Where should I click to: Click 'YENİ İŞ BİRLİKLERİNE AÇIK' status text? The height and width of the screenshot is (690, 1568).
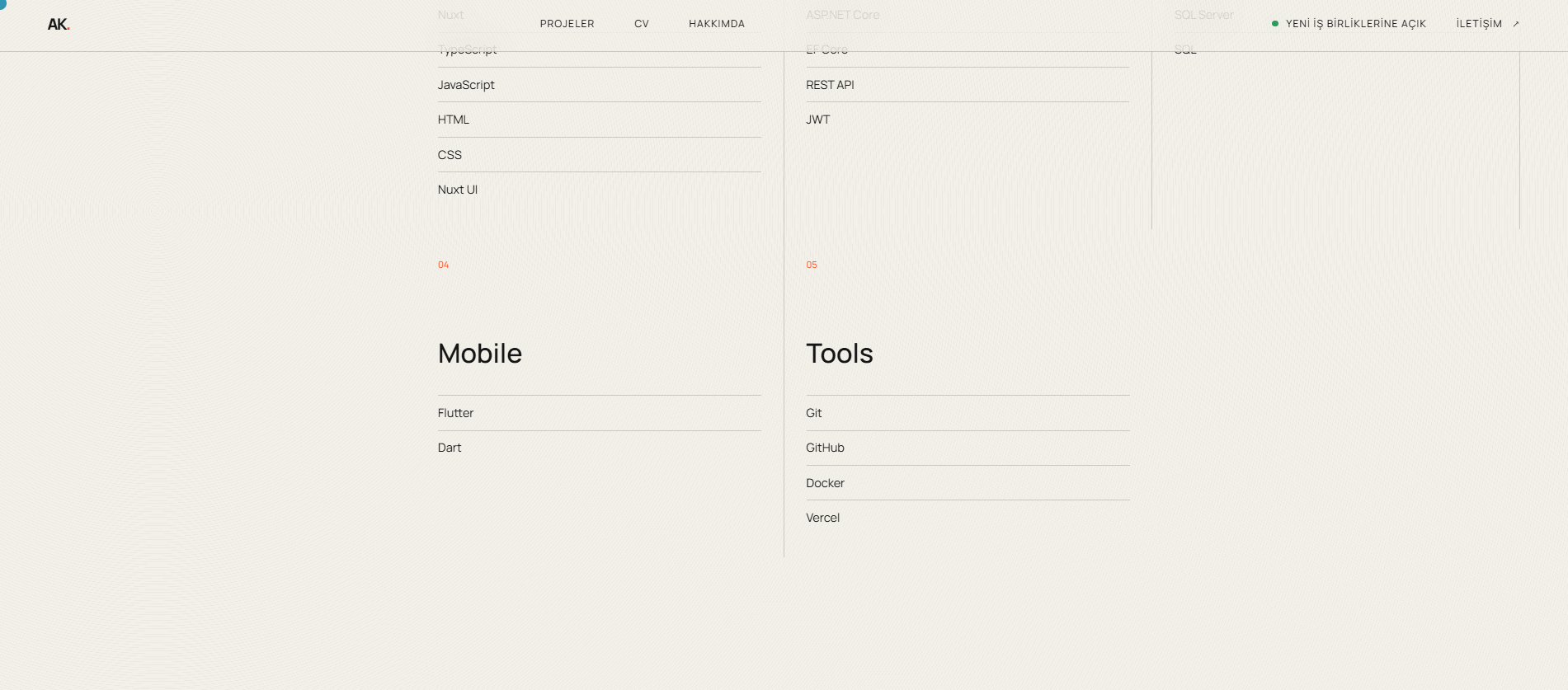click(x=1355, y=24)
